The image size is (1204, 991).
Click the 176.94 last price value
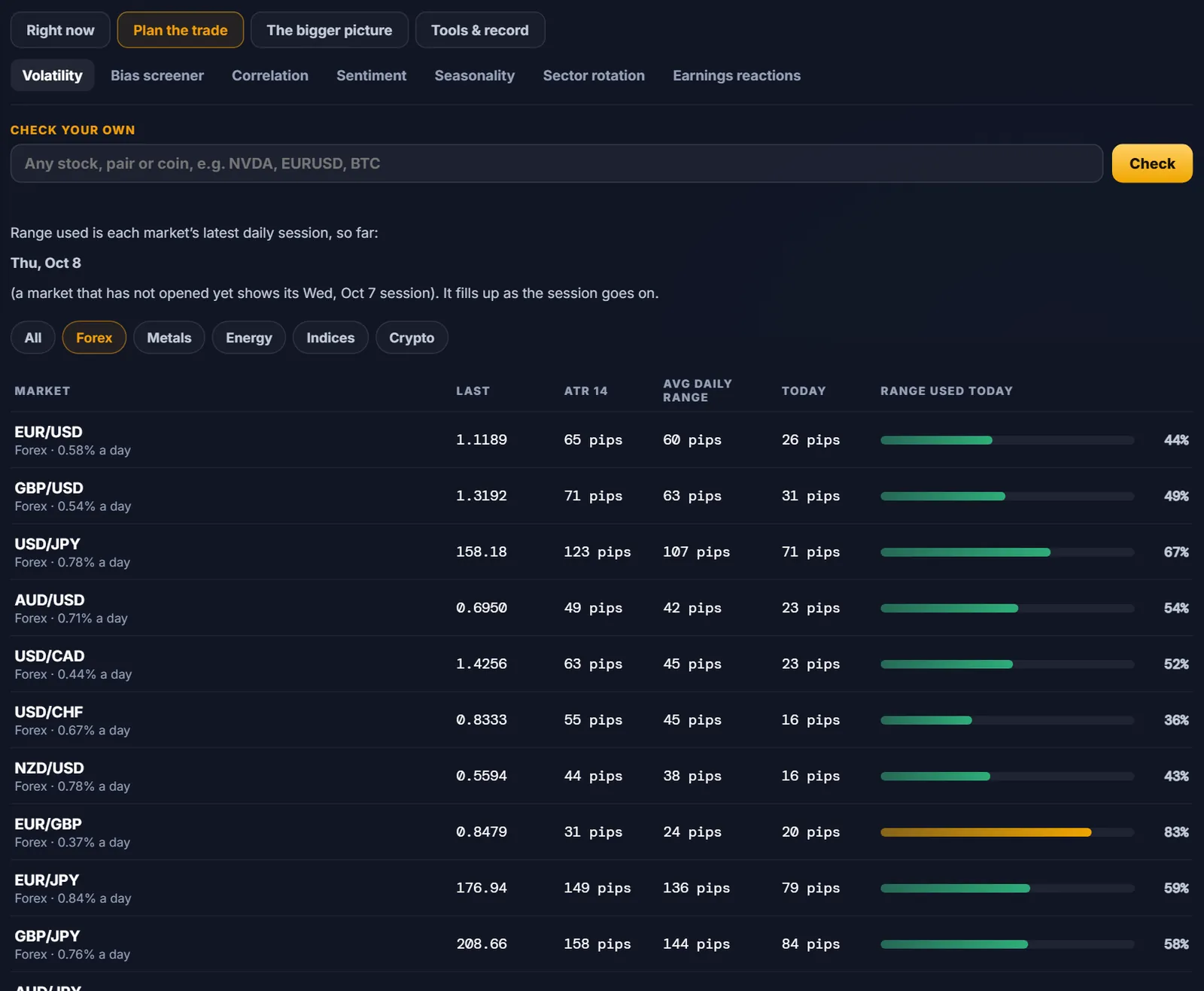482,888
